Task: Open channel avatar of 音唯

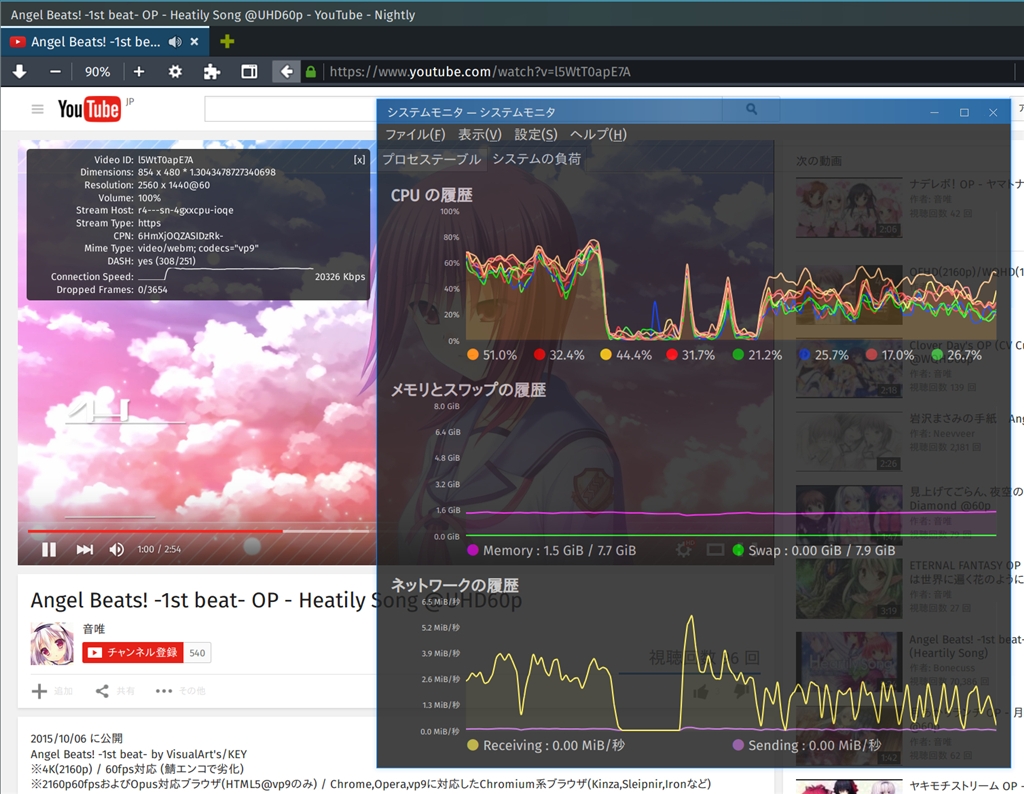Action: point(52,643)
